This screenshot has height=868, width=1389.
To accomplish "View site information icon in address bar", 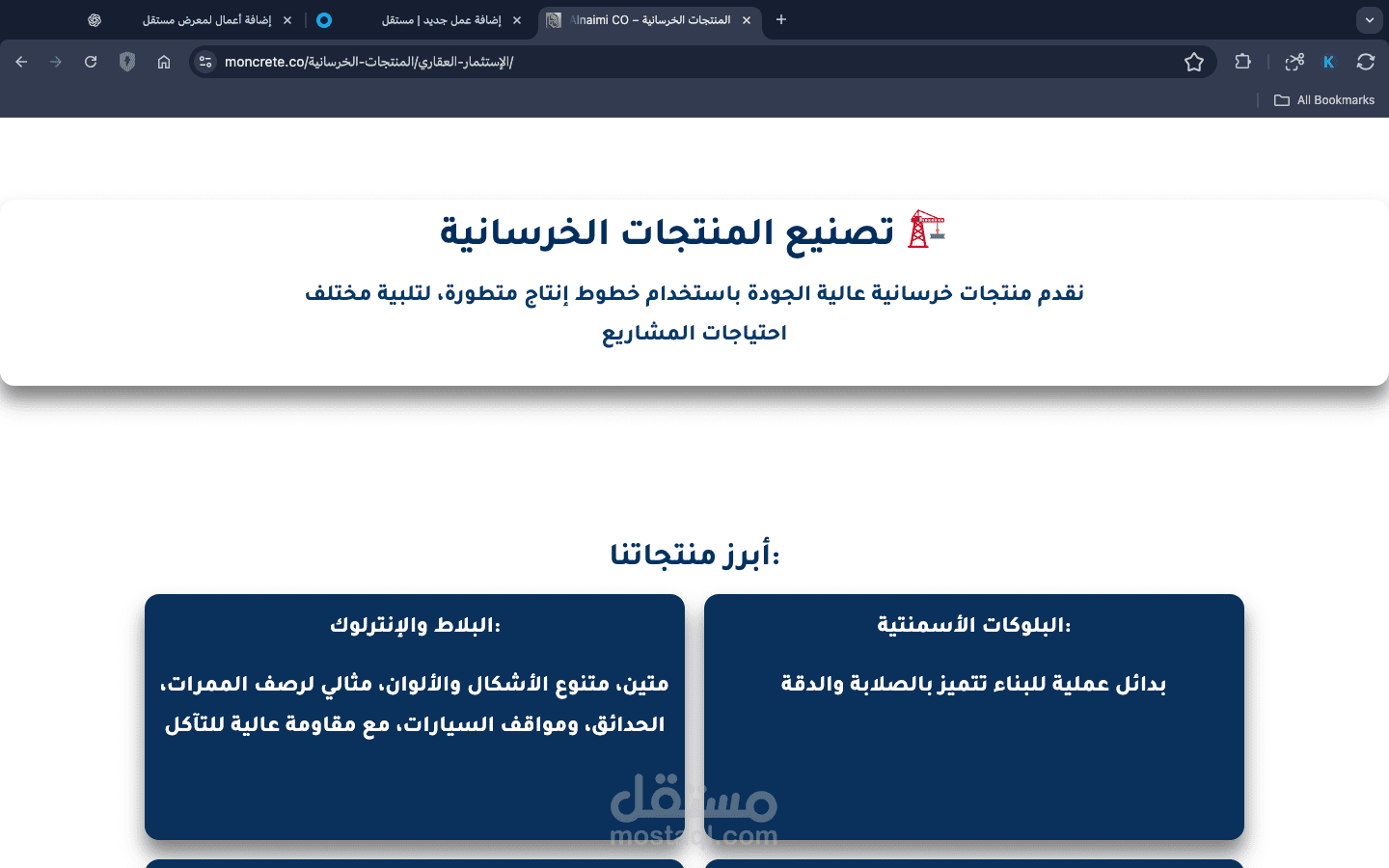I will pyautogui.click(x=205, y=62).
